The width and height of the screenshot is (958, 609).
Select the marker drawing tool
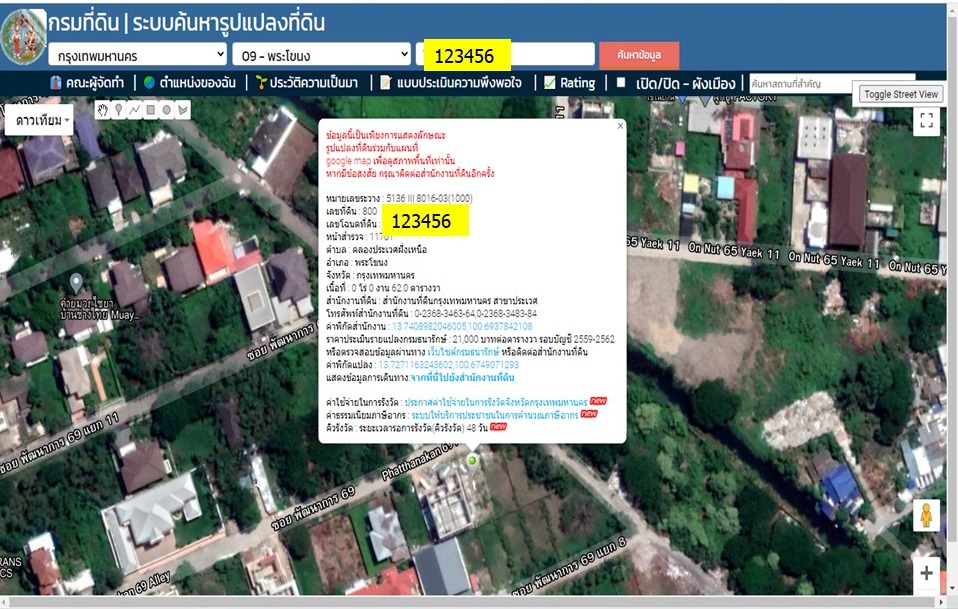[x=118, y=110]
